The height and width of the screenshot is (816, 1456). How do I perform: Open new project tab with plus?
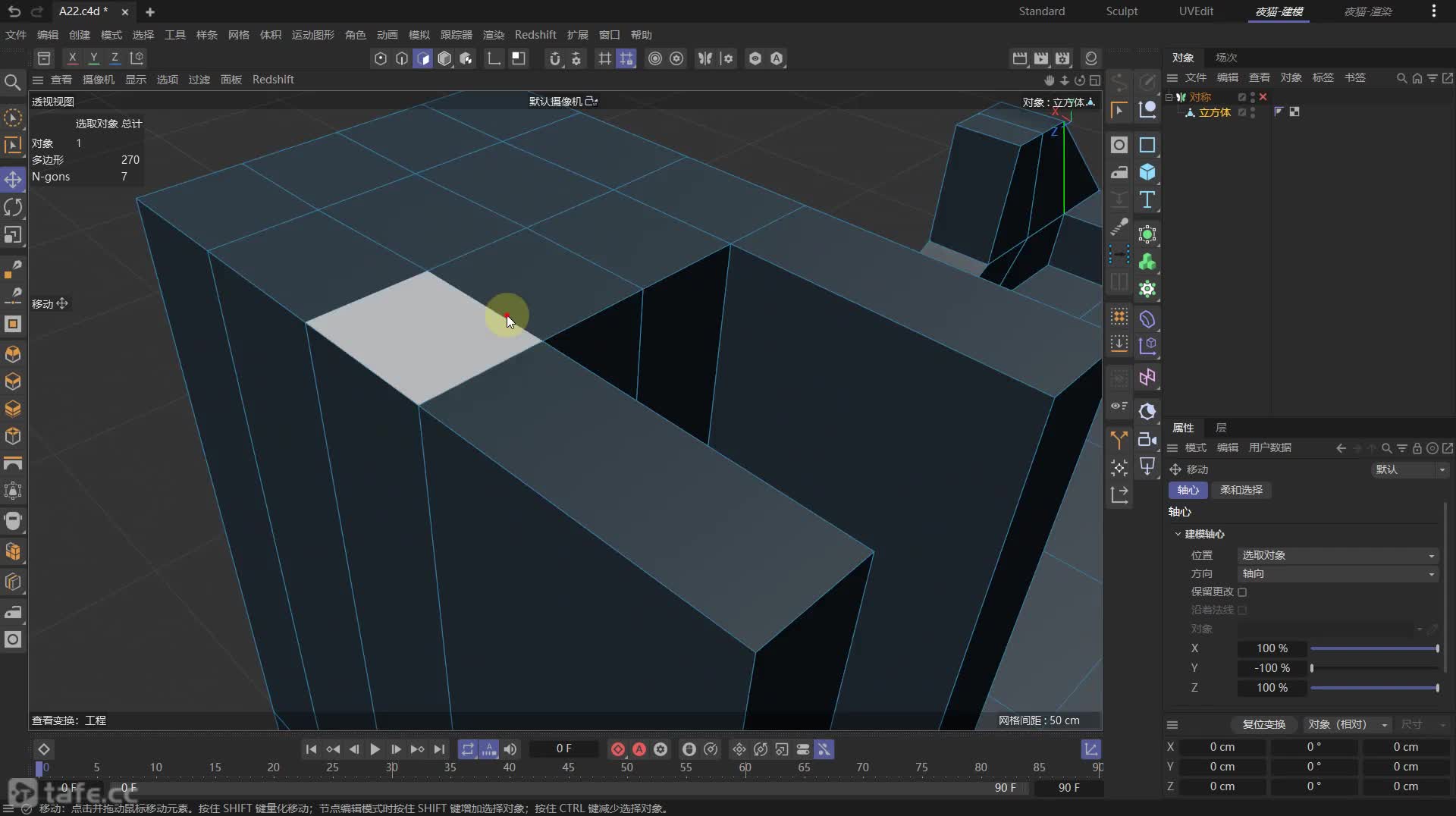click(149, 12)
